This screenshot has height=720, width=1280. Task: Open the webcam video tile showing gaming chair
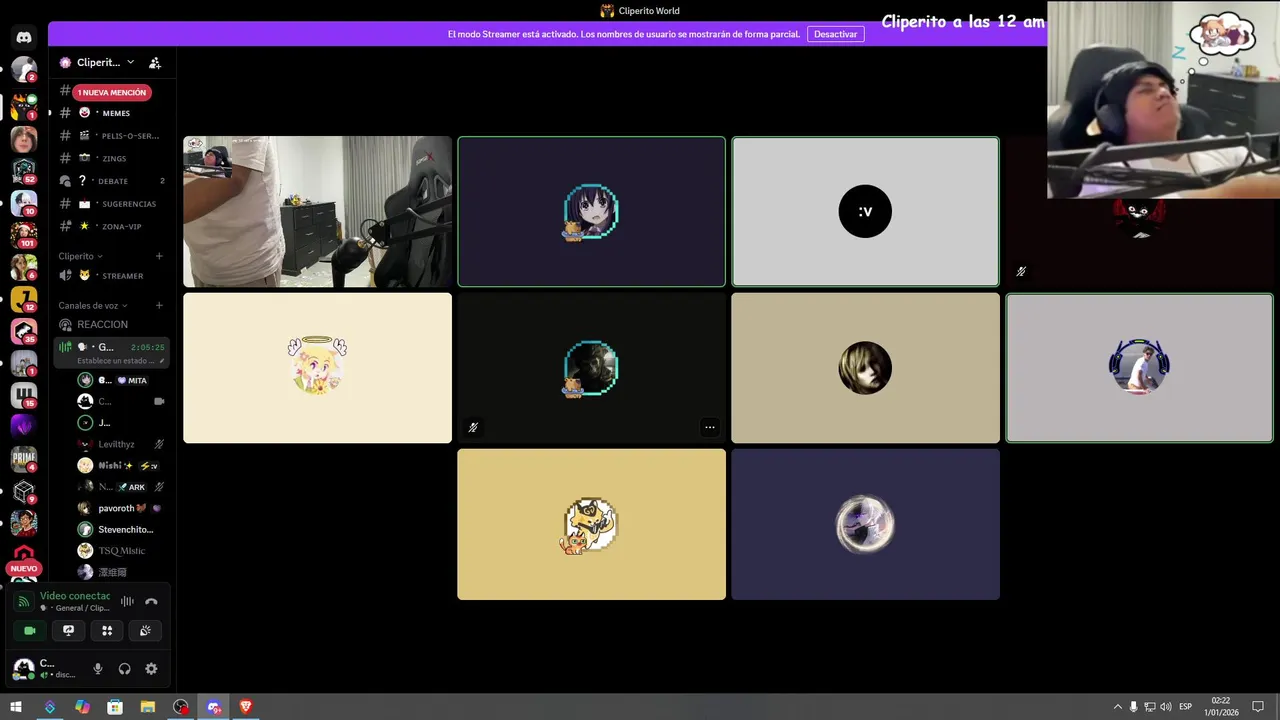tap(317, 212)
